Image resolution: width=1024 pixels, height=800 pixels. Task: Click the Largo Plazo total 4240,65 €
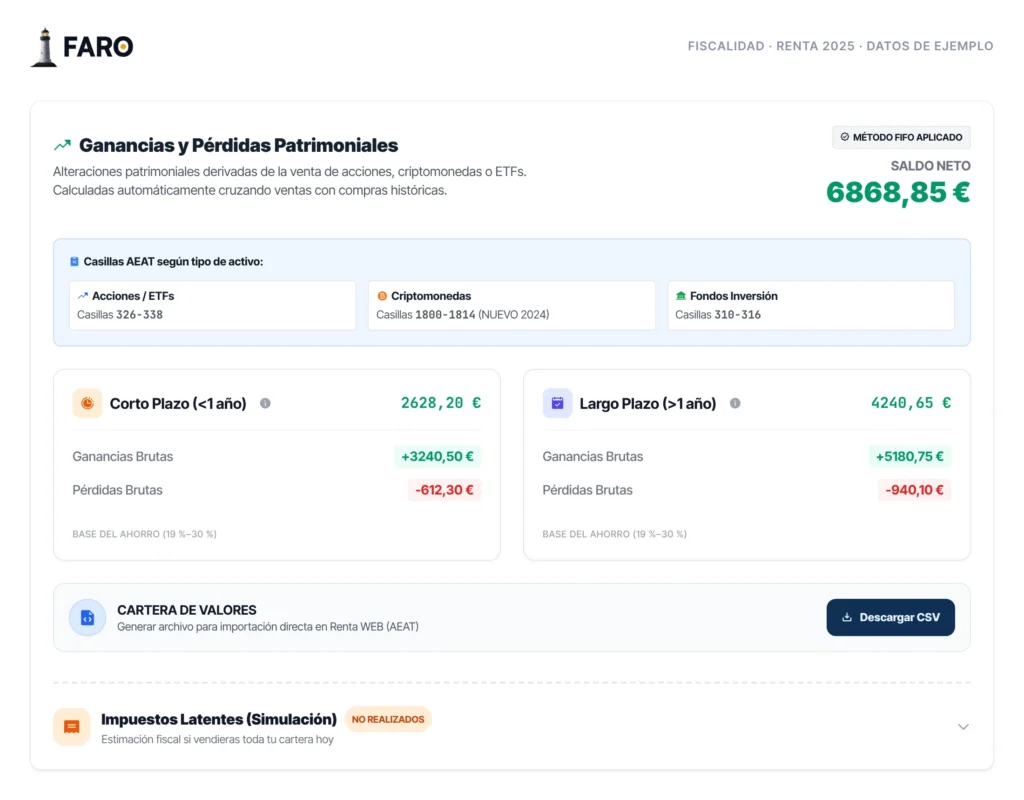[x=911, y=403]
